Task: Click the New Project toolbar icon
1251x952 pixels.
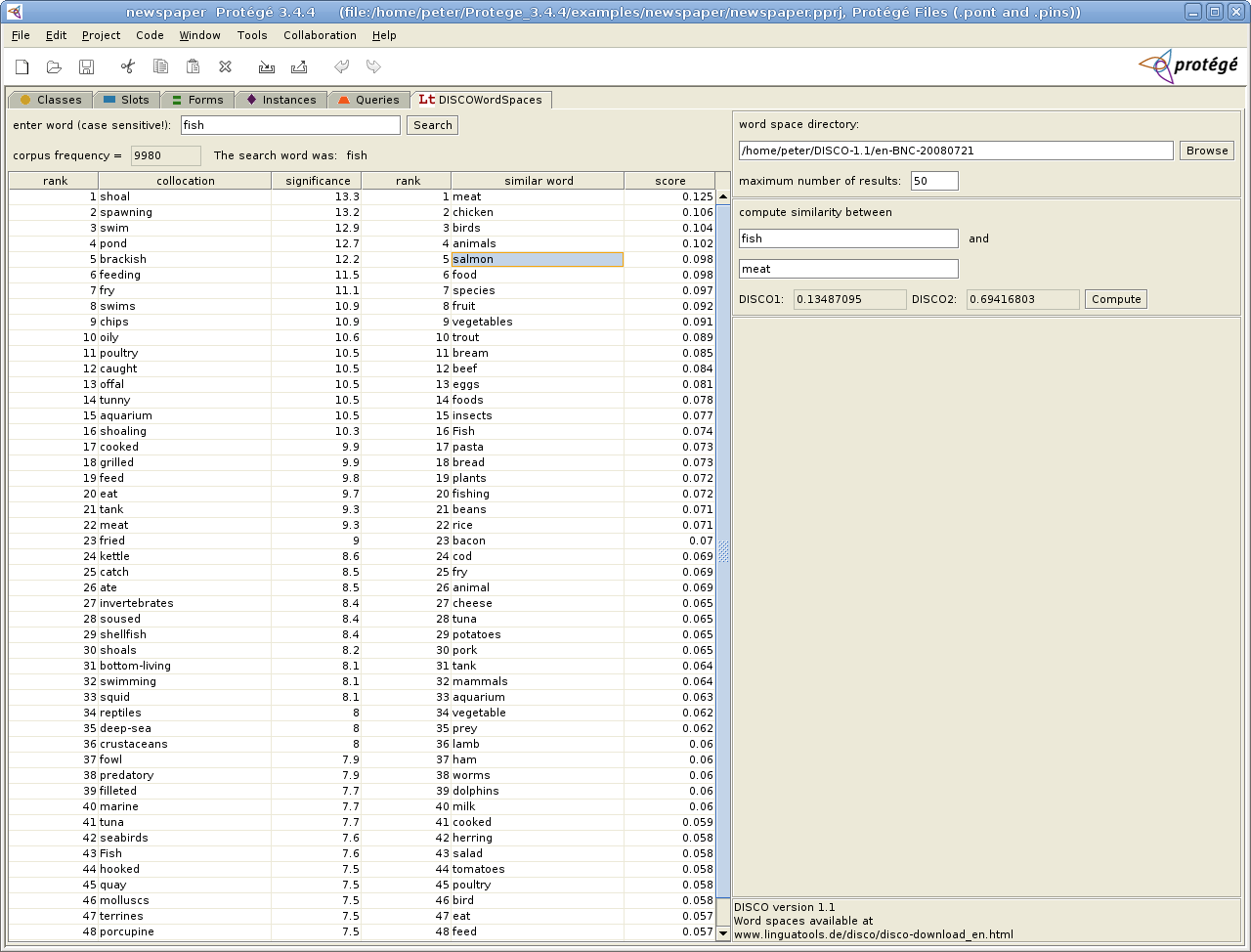Action: [x=22, y=66]
